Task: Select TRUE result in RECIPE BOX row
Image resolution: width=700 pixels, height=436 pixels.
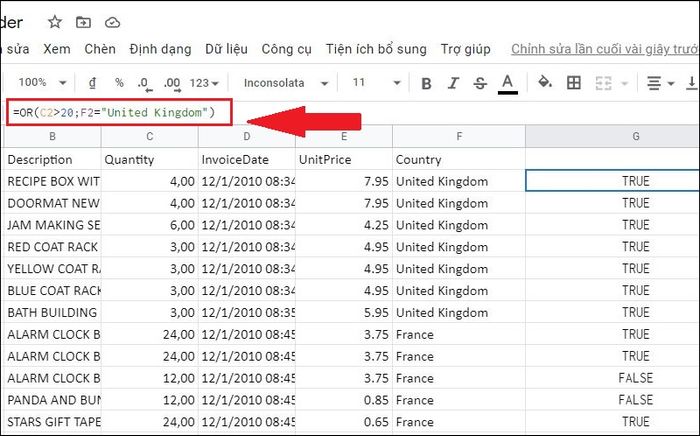Action: pos(612,181)
